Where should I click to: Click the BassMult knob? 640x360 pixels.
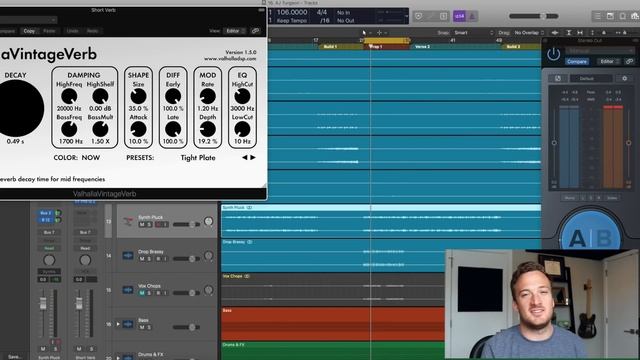(100, 129)
